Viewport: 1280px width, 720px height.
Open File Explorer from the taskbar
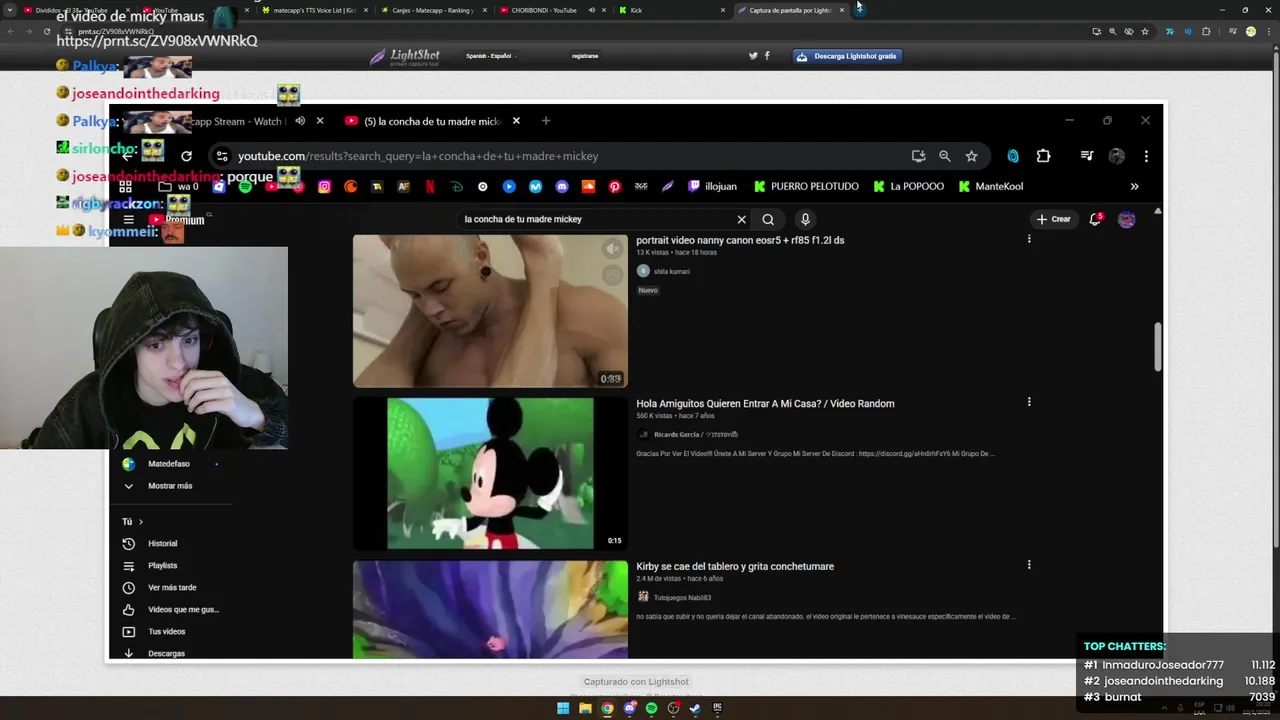point(585,708)
